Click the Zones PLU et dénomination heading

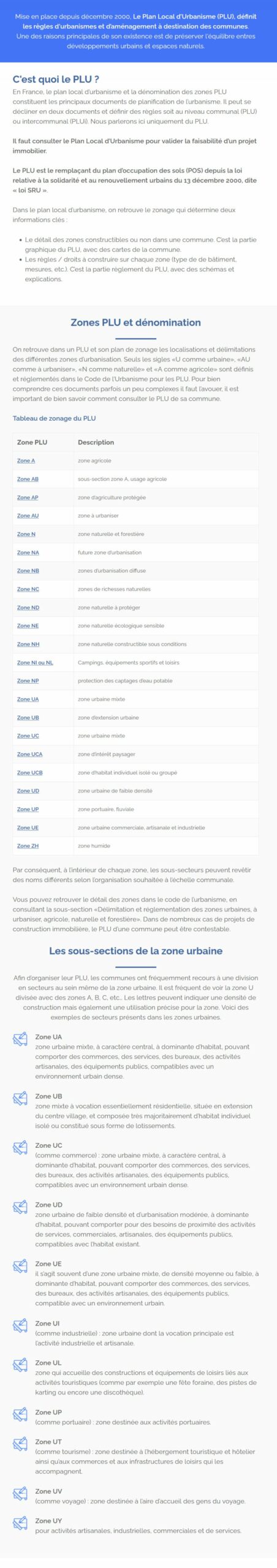click(135, 323)
